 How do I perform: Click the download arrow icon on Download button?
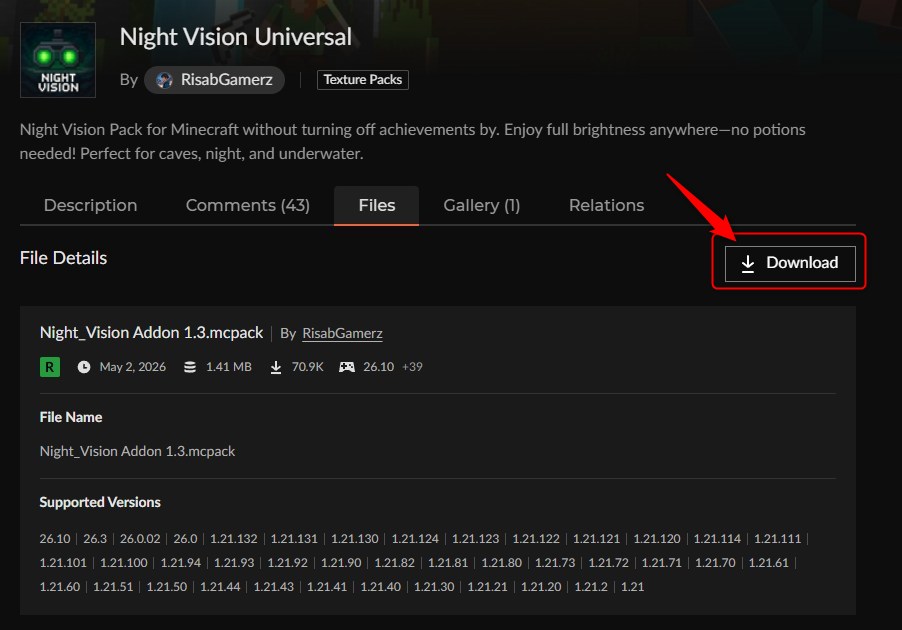click(x=748, y=264)
